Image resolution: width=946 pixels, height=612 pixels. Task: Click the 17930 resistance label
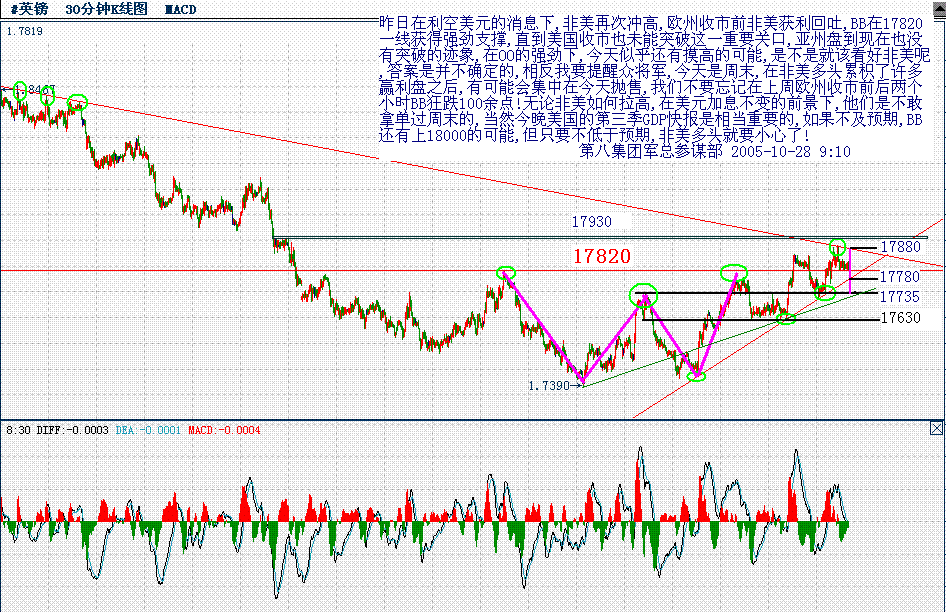591,222
